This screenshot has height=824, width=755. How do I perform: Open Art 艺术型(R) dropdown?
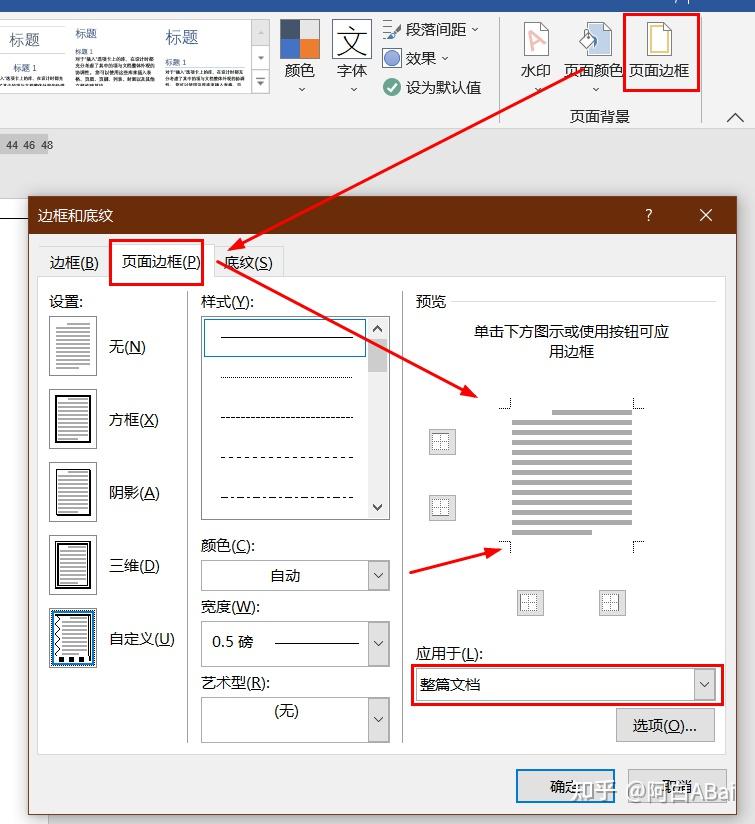(x=295, y=719)
